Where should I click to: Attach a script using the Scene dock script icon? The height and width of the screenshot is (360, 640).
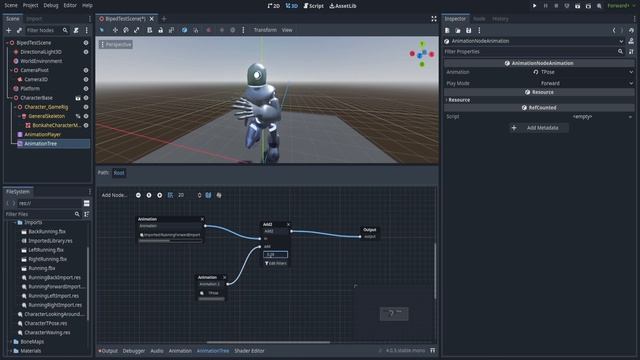point(76,30)
